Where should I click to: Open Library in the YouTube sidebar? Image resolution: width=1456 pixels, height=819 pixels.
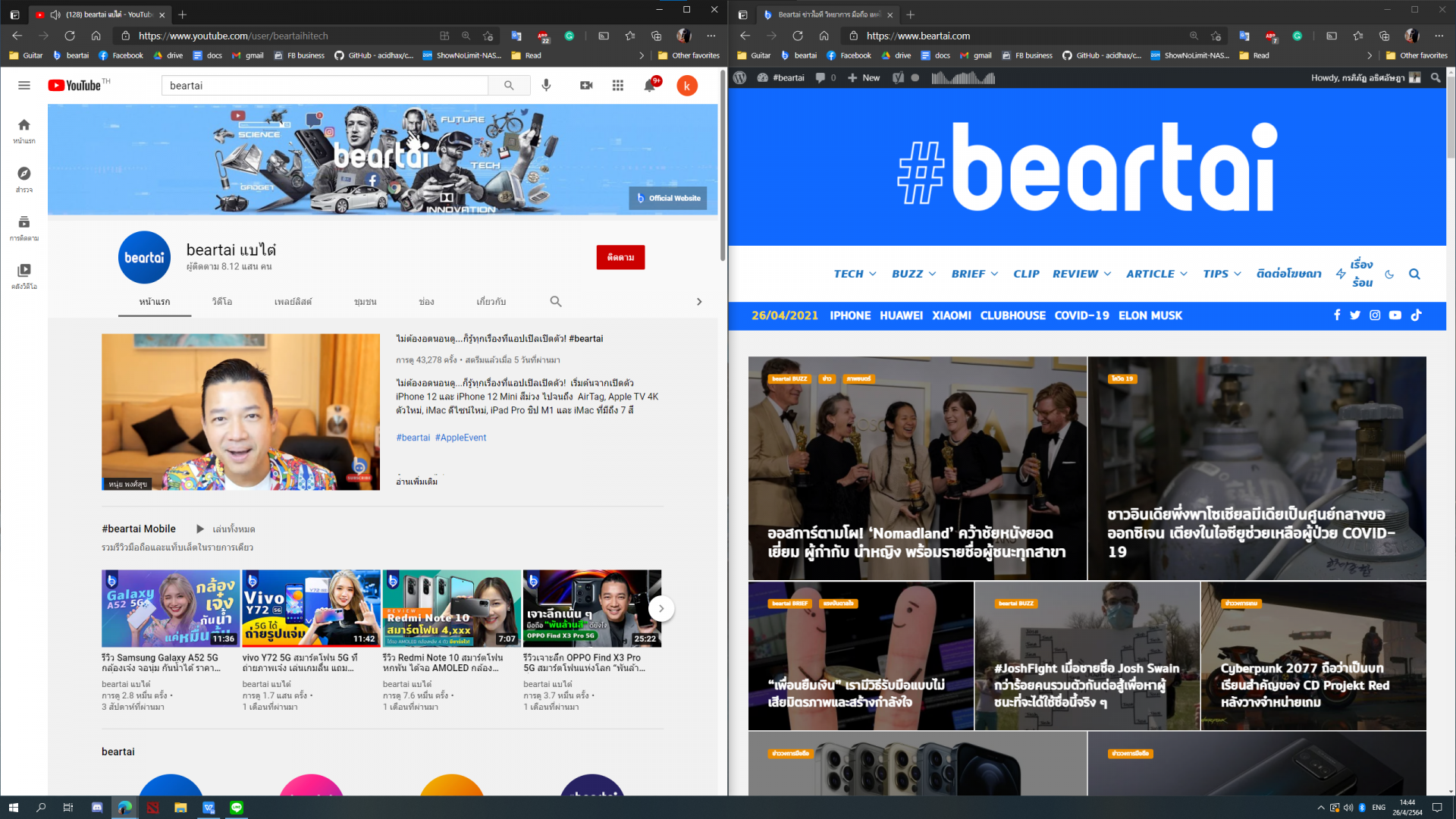24,276
